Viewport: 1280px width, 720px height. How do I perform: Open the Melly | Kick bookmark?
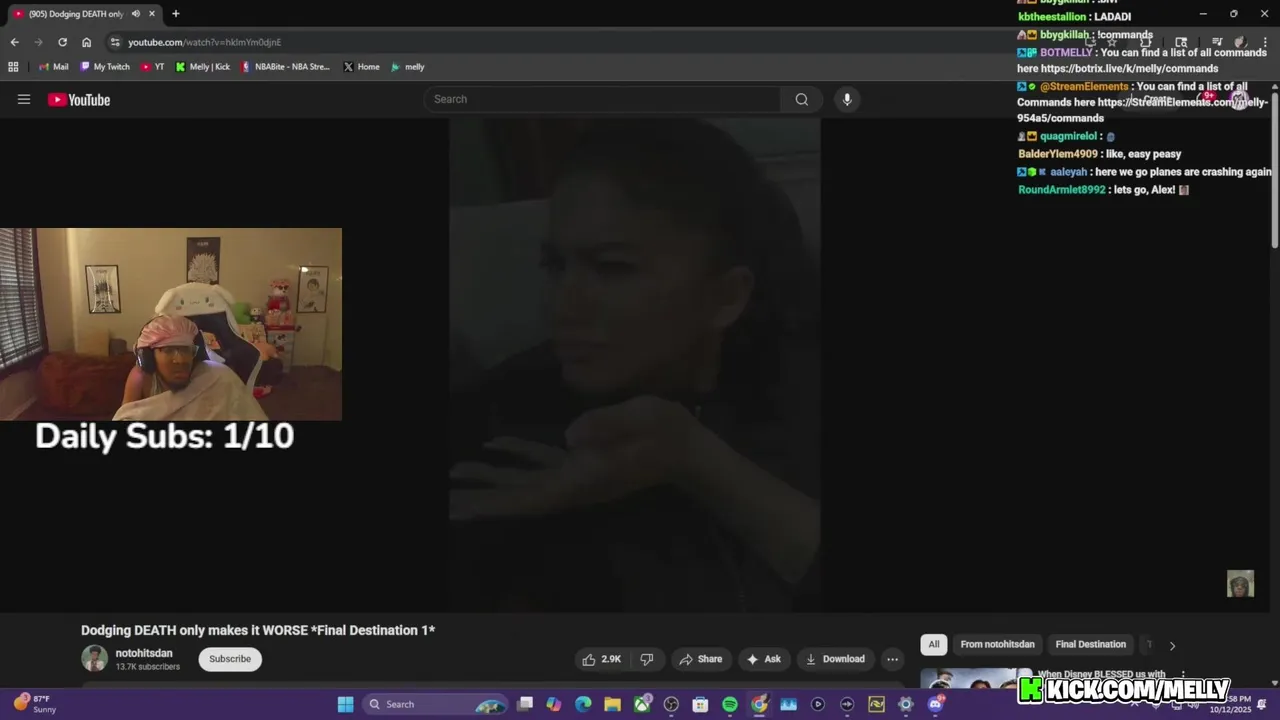click(202, 67)
